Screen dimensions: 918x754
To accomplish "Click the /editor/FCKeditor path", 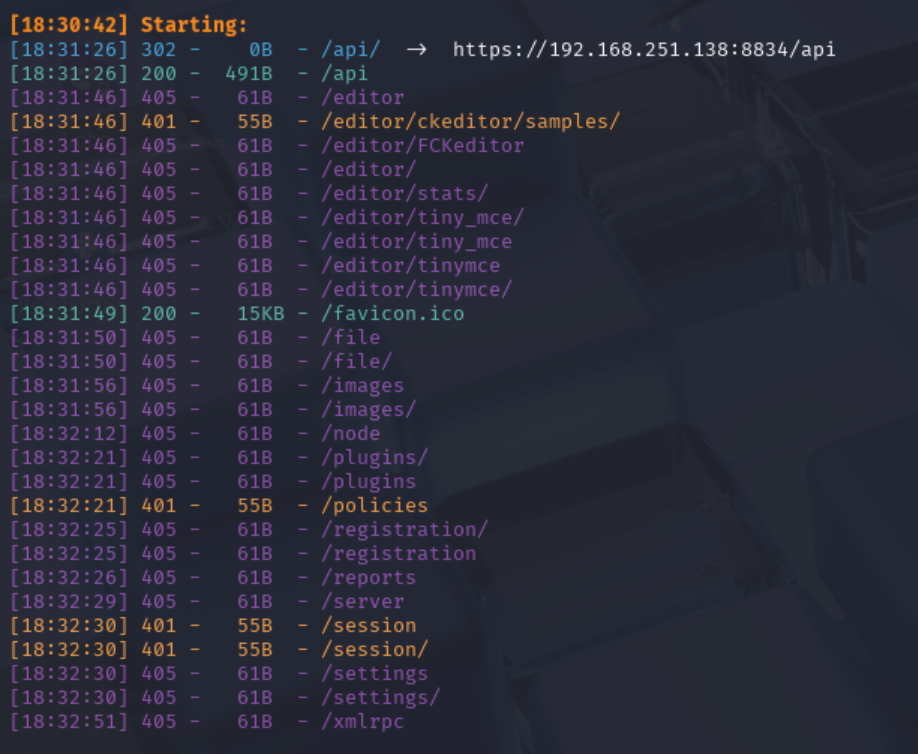I will 423,146.
